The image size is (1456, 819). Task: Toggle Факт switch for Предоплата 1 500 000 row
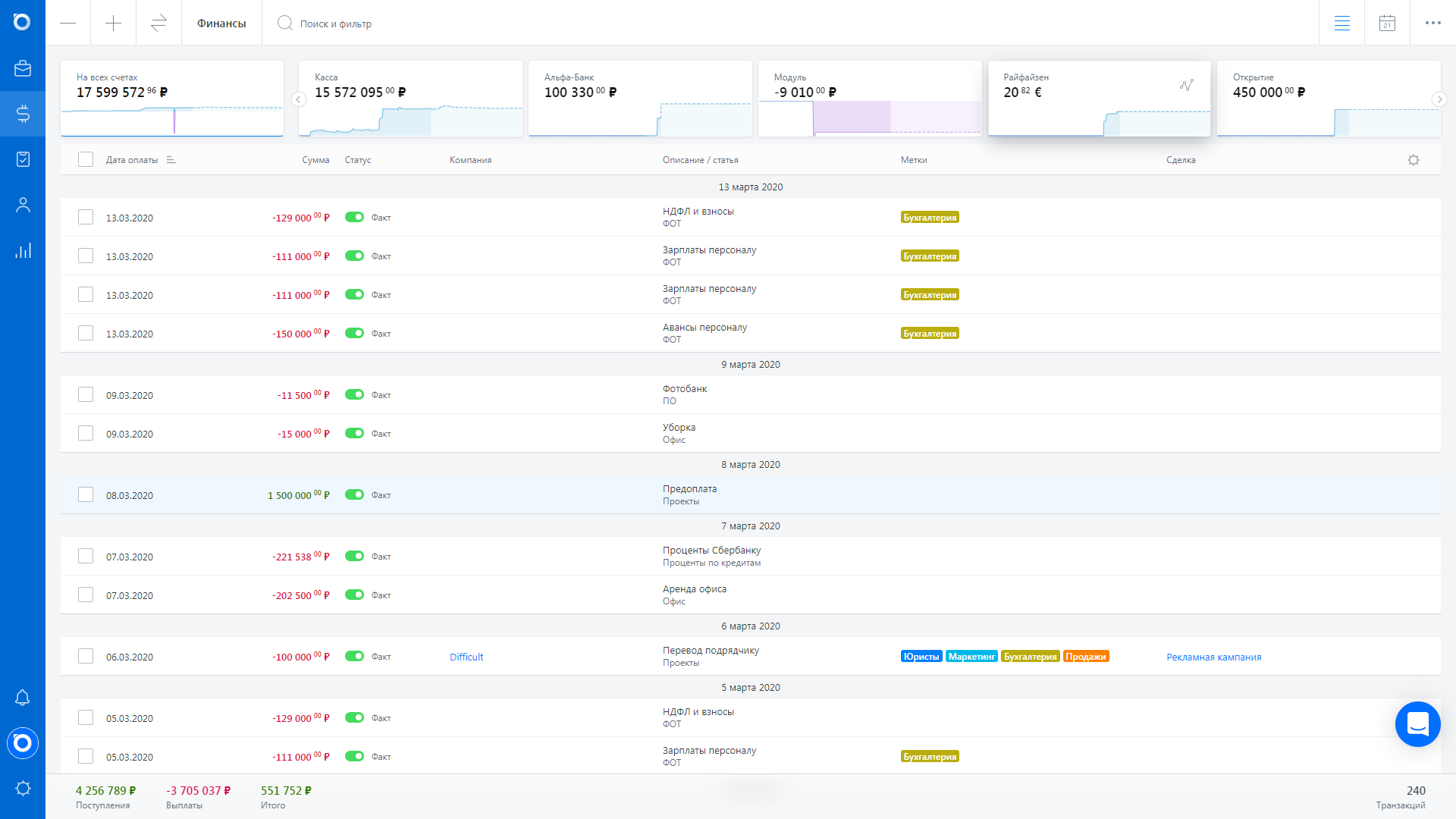pyautogui.click(x=354, y=494)
